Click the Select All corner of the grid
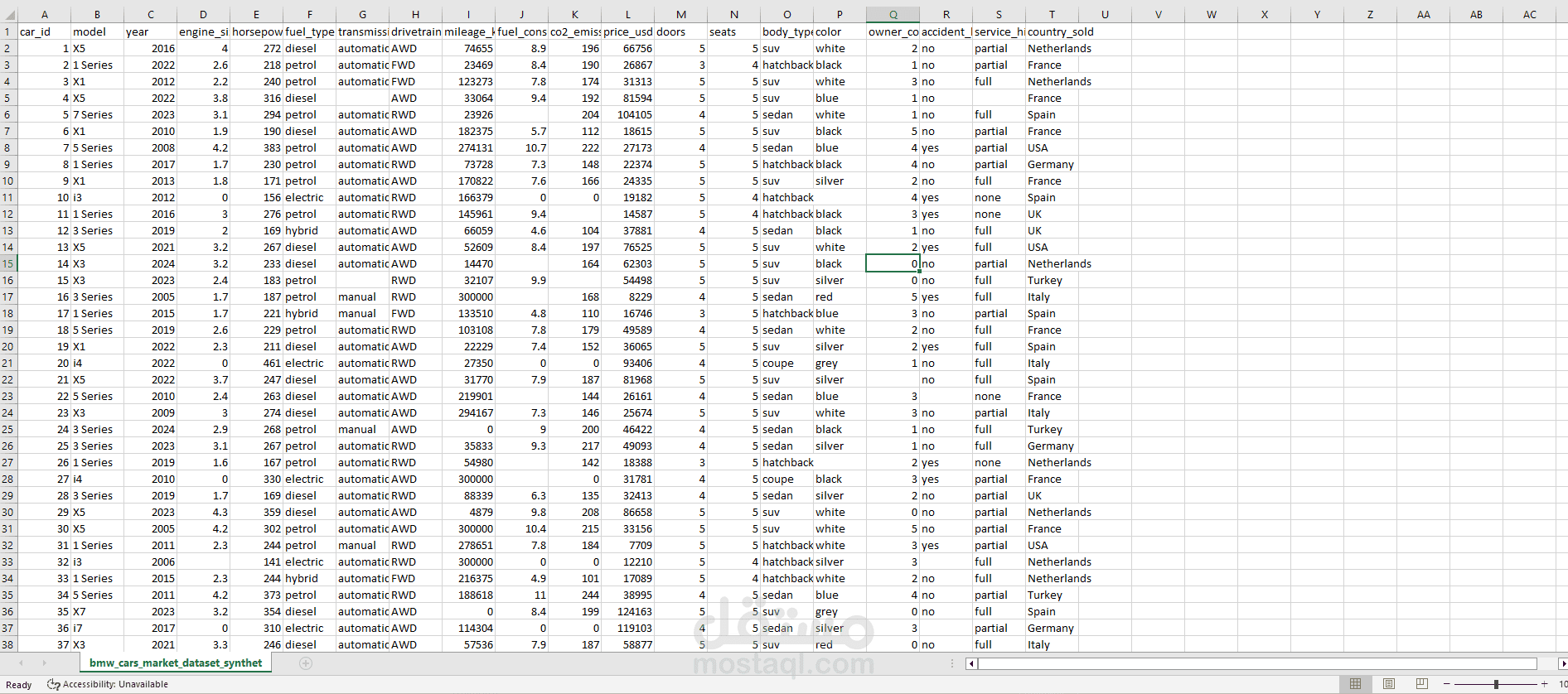Viewport: 1568px width, 694px height. (8, 15)
